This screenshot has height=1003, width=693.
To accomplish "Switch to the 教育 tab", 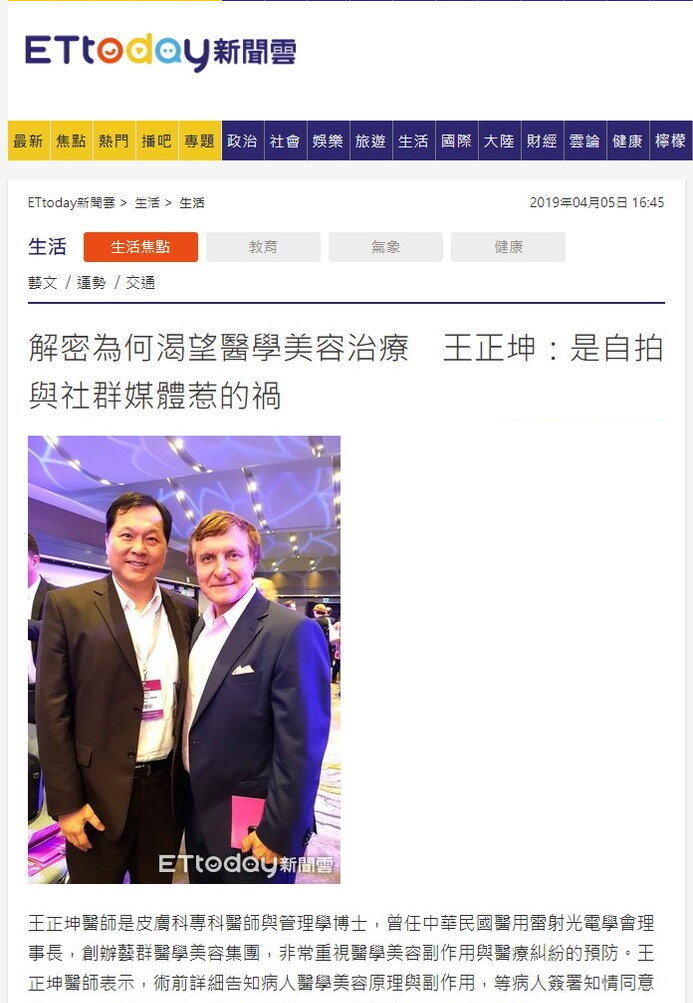I will (x=263, y=247).
